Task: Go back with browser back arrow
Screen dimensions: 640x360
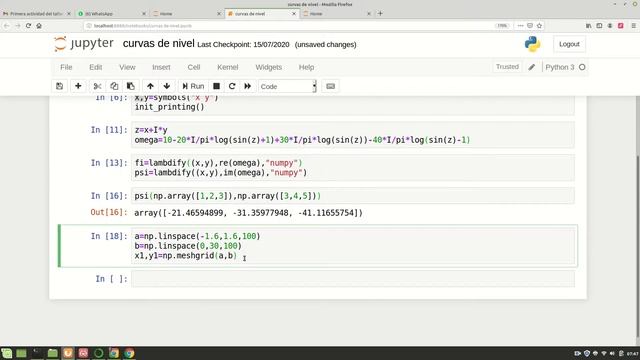Action: coord(7,25)
